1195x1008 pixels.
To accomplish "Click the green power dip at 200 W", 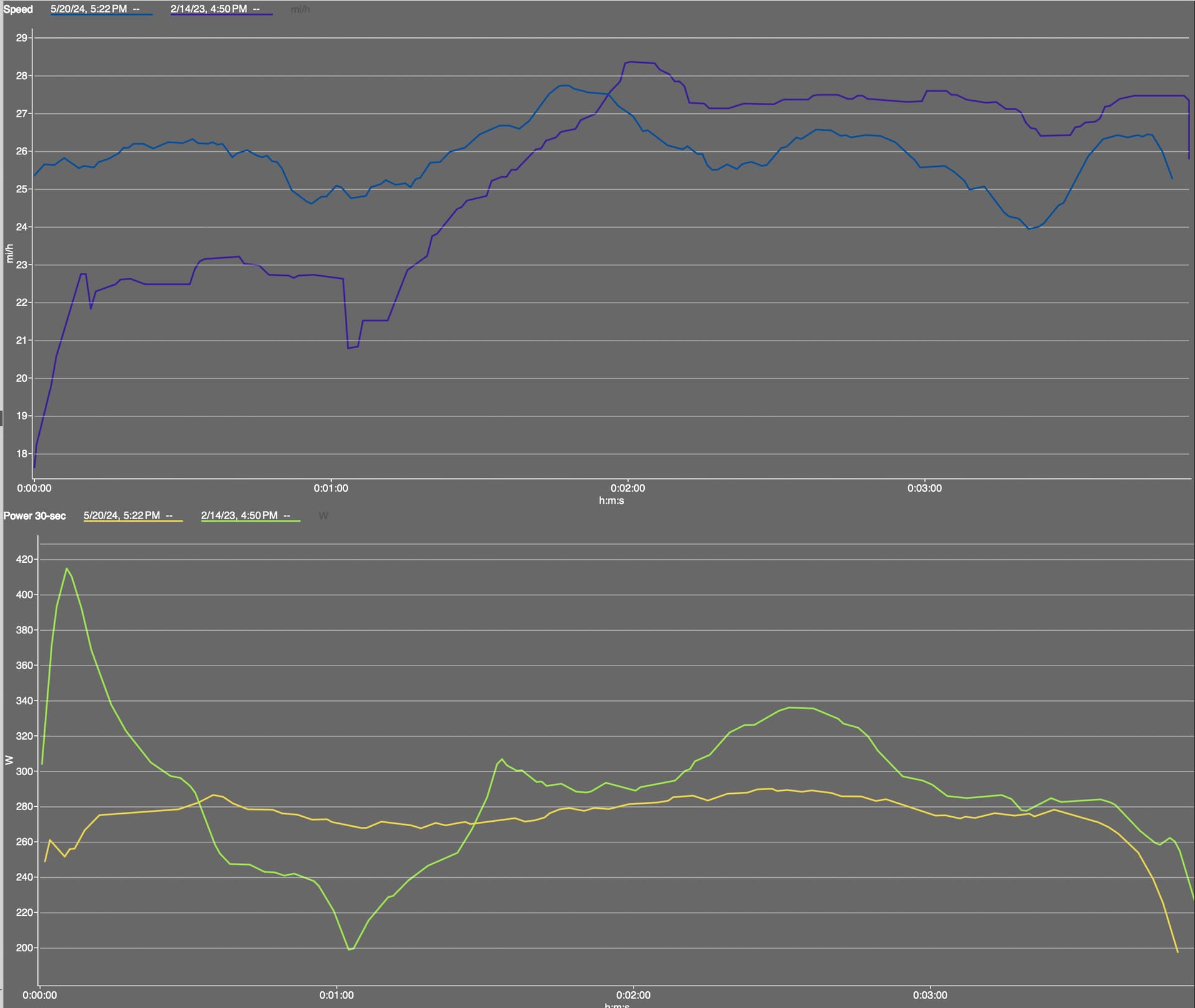I will [x=350, y=949].
